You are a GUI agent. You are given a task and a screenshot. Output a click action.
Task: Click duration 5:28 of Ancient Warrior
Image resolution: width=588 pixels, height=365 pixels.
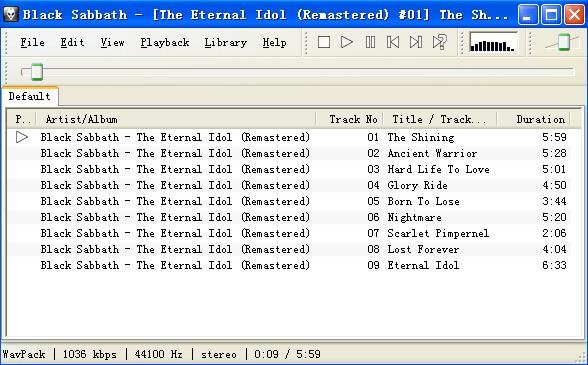554,153
